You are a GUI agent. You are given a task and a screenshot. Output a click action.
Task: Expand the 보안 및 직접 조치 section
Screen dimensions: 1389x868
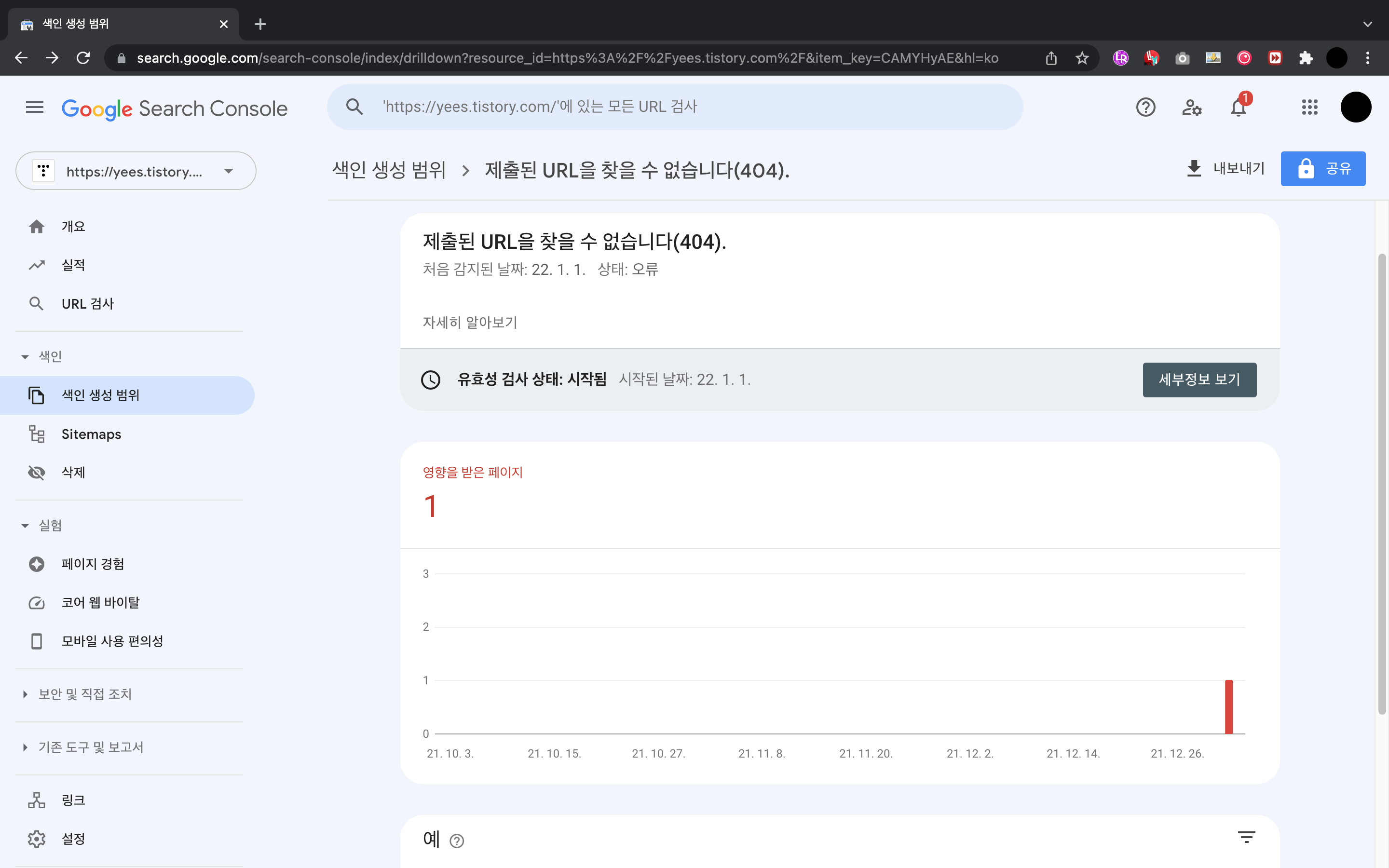click(x=25, y=694)
